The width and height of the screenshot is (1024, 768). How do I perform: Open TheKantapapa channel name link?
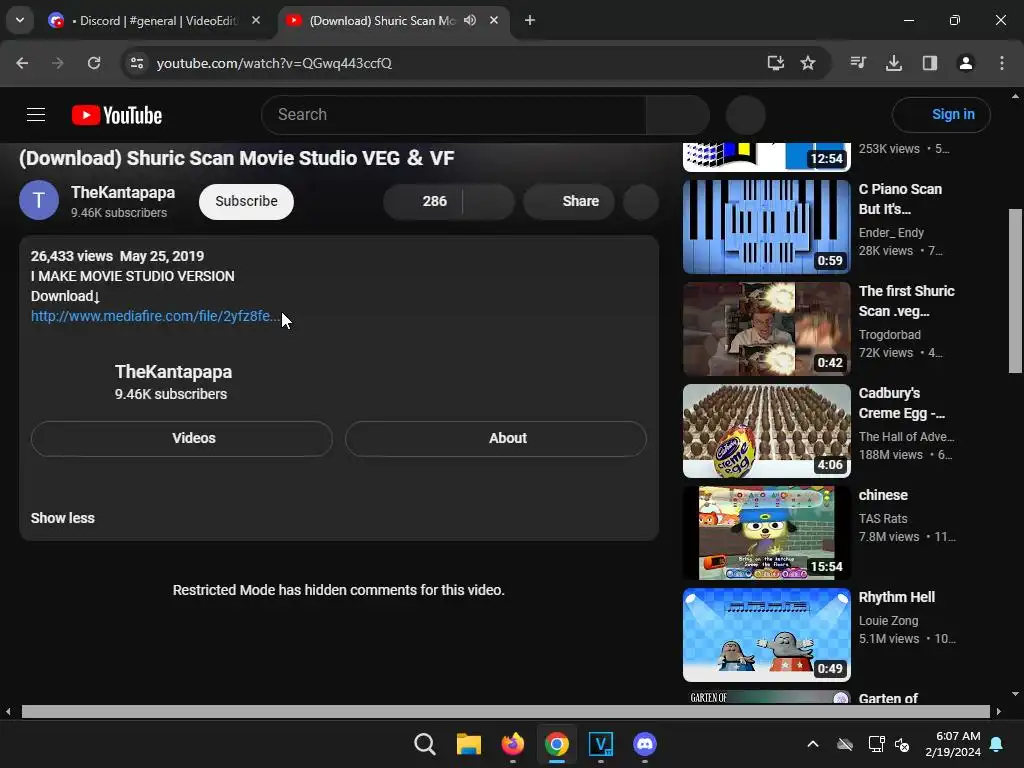(x=123, y=193)
